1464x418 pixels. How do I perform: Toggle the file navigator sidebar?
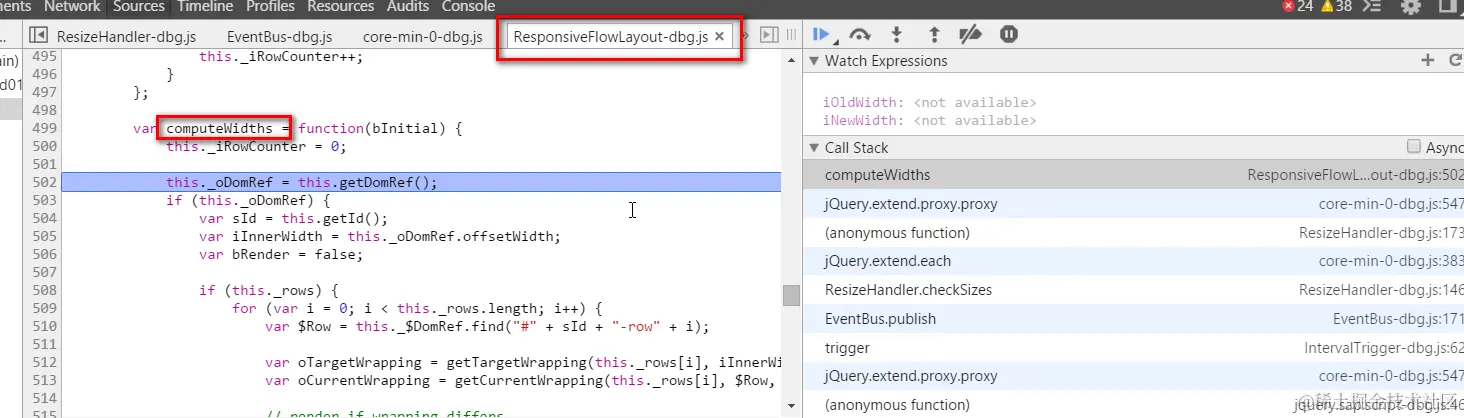(x=38, y=36)
